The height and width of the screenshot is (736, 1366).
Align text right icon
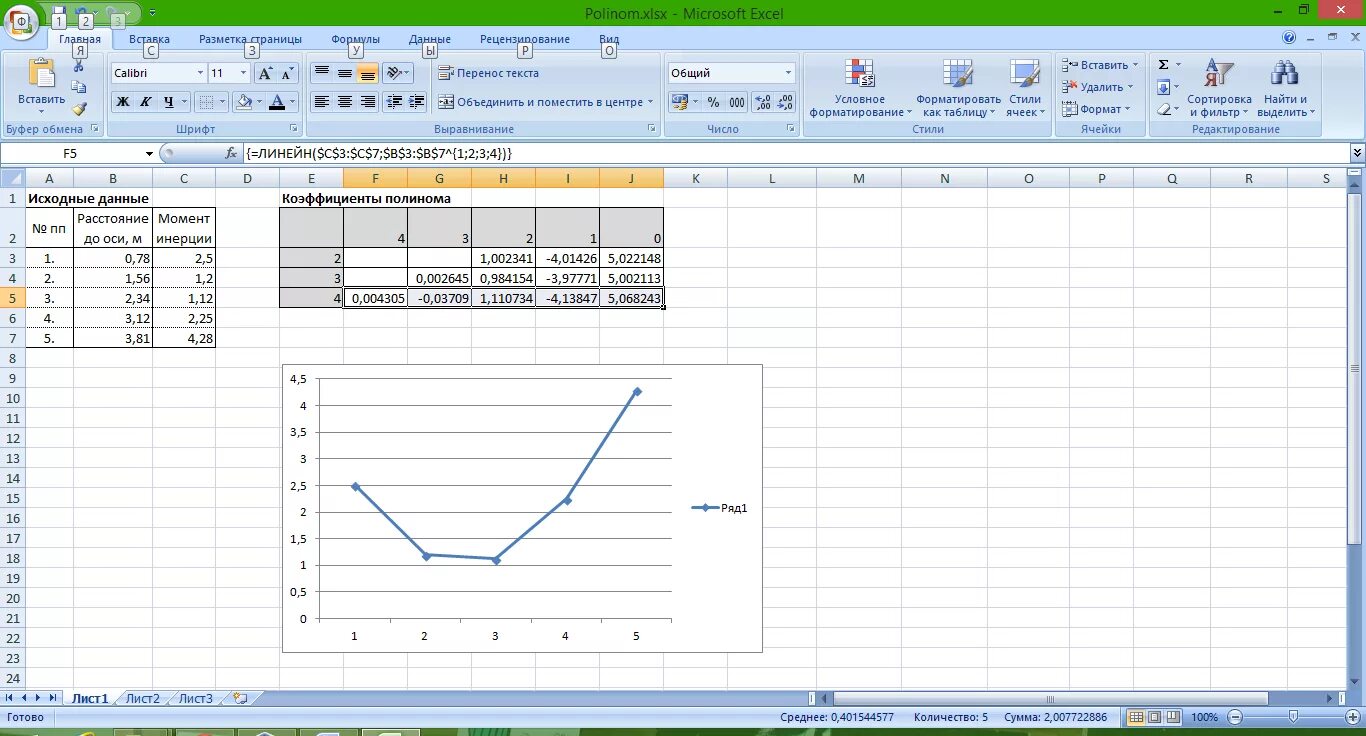pos(367,102)
